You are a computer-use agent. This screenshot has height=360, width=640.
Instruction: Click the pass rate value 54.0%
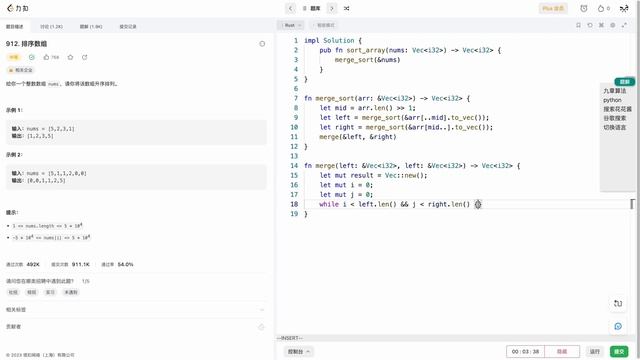pyautogui.click(x=125, y=264)
